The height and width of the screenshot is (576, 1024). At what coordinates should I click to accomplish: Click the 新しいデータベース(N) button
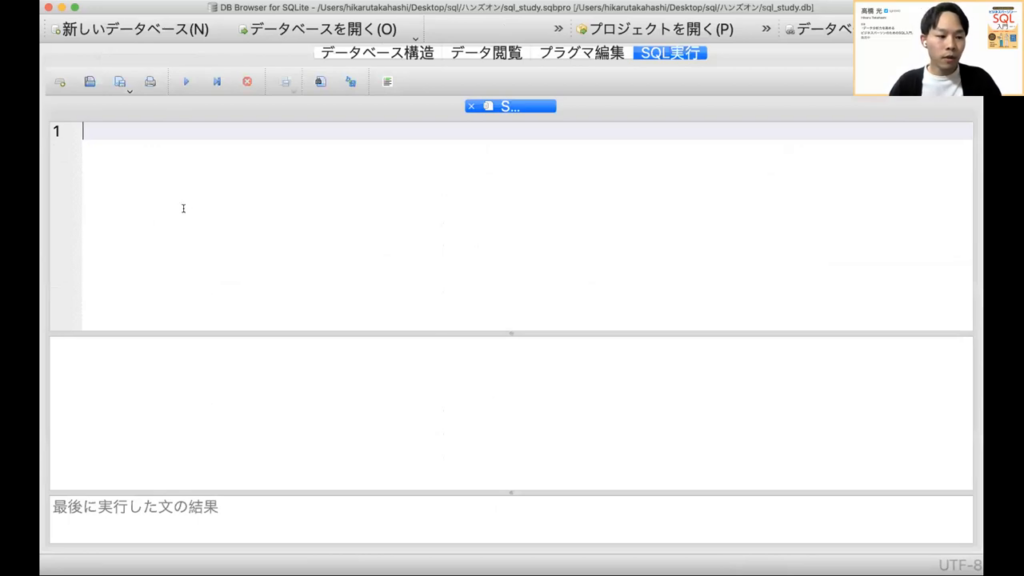(130, 29)
